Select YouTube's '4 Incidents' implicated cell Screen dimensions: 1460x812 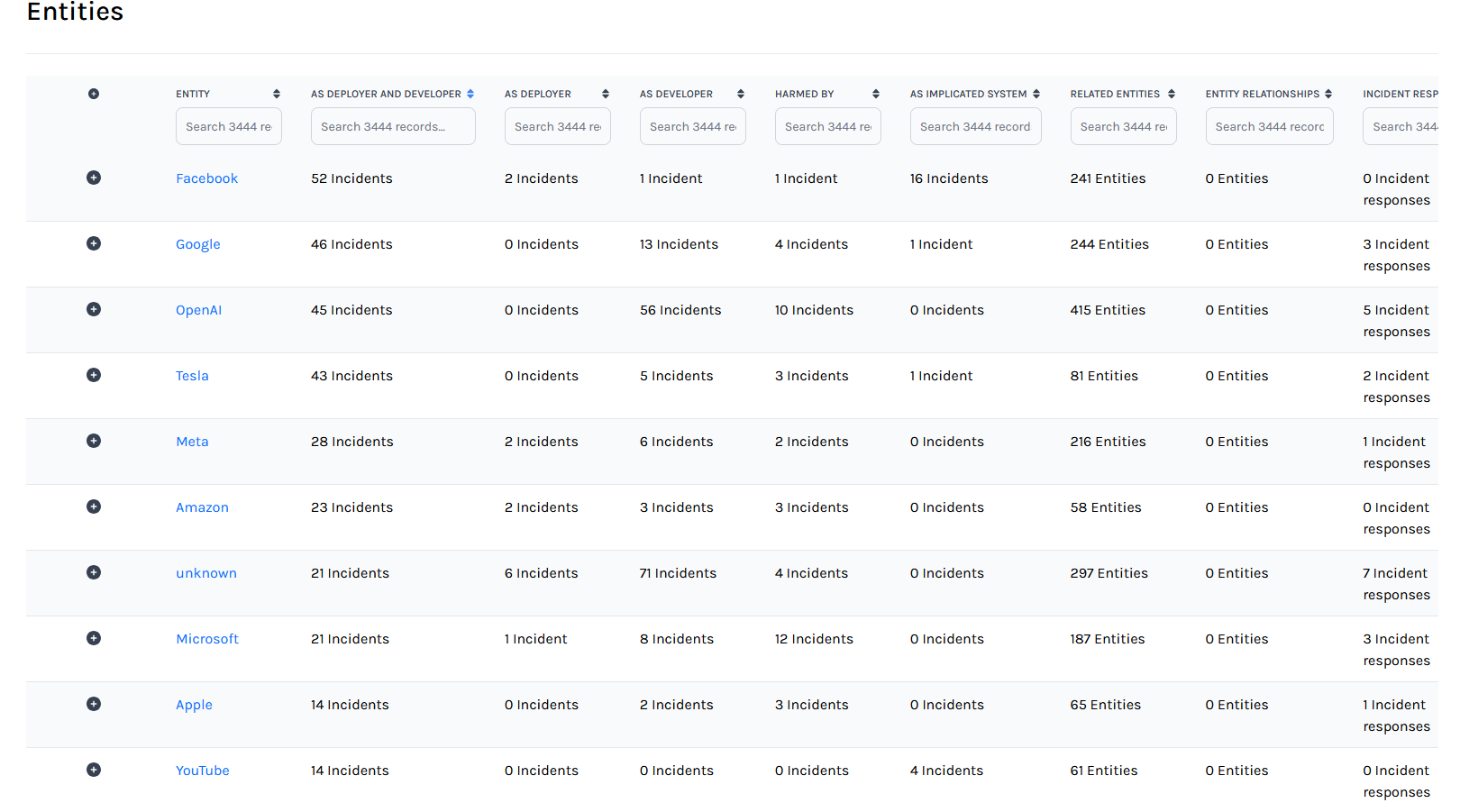947,771
